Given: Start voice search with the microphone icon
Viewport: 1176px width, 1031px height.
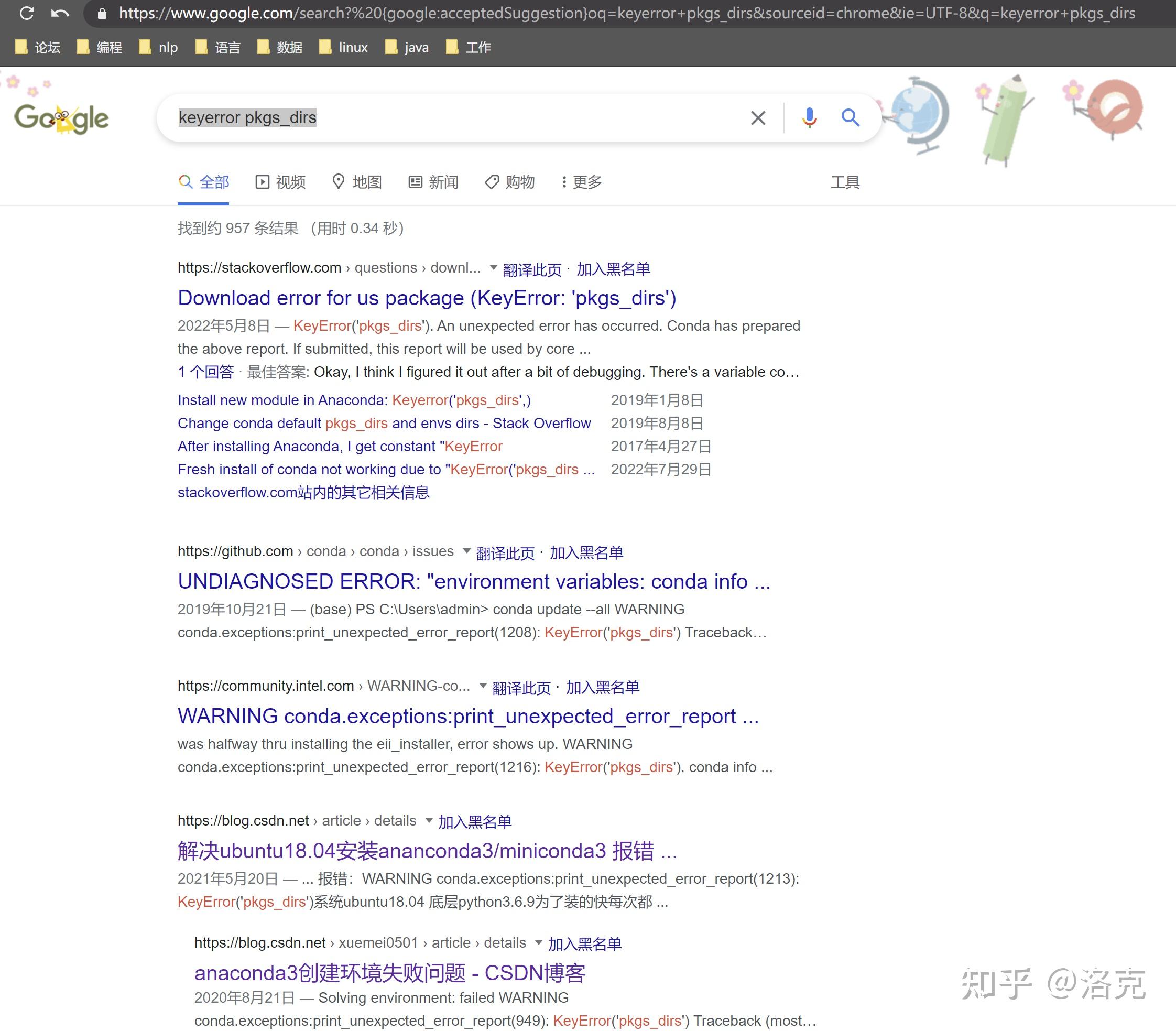Looking at the screenshot, I should coord(809,117).
